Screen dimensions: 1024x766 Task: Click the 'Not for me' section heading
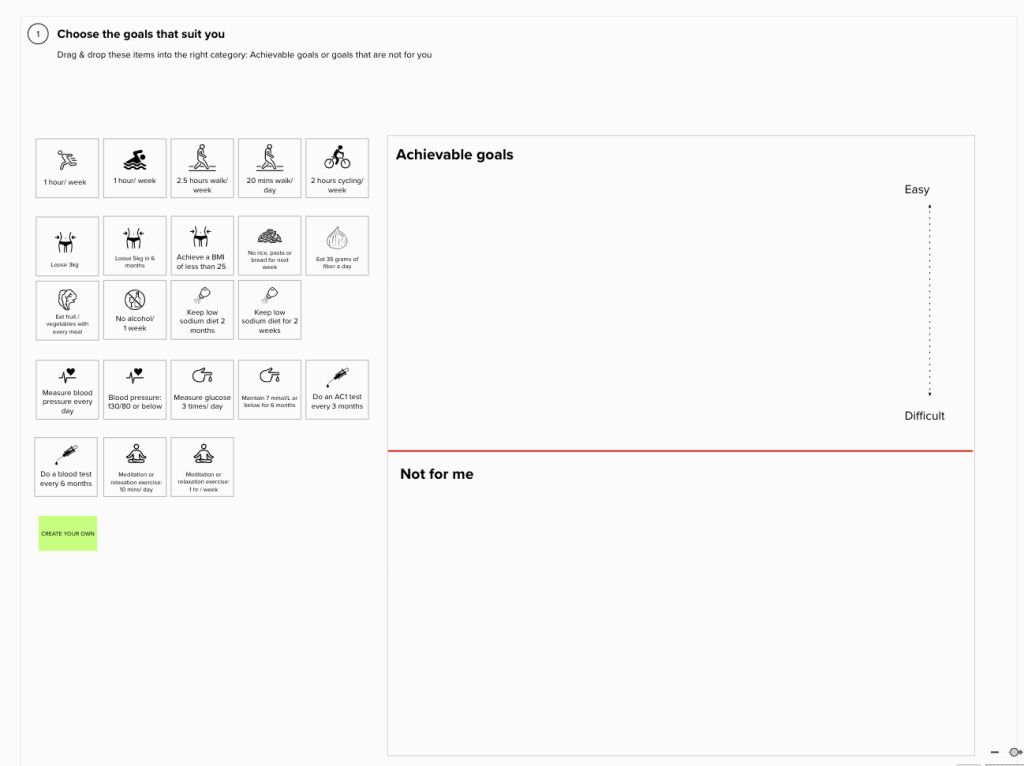[436, 474]
